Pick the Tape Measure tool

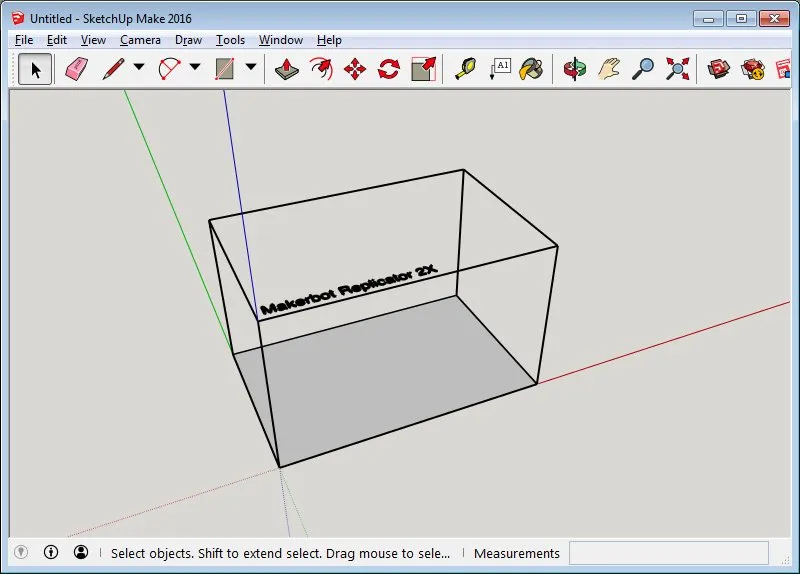point(466,69)
